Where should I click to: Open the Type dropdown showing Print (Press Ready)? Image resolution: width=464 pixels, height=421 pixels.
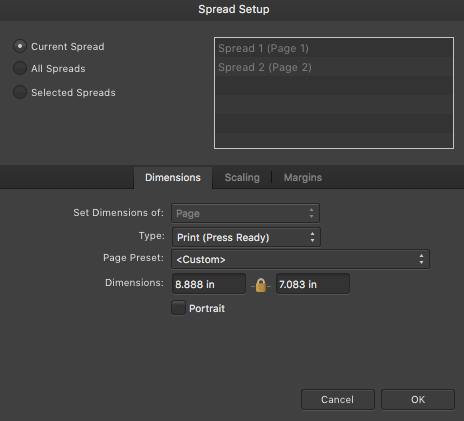[246, 237]
